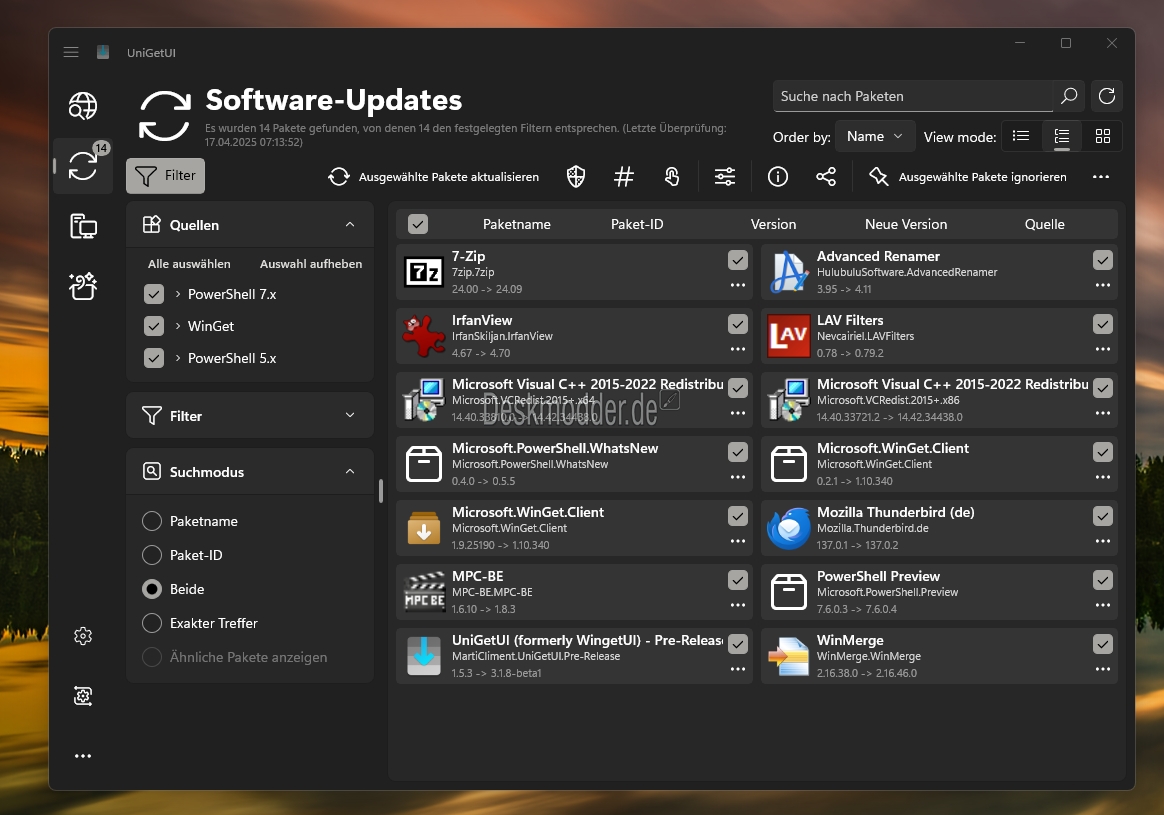Open the Discover Packages globe icon
Image resolution: width=1164 pixels, height=815 pixels.
82,106
